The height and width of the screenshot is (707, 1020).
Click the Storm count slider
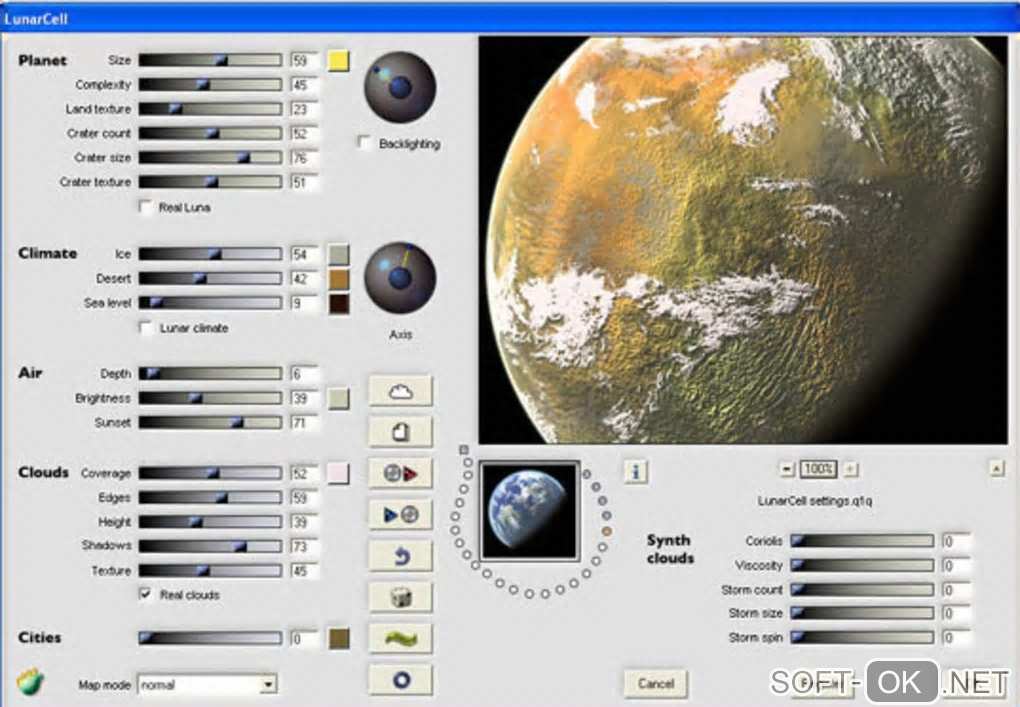click(x=862, y=589)
